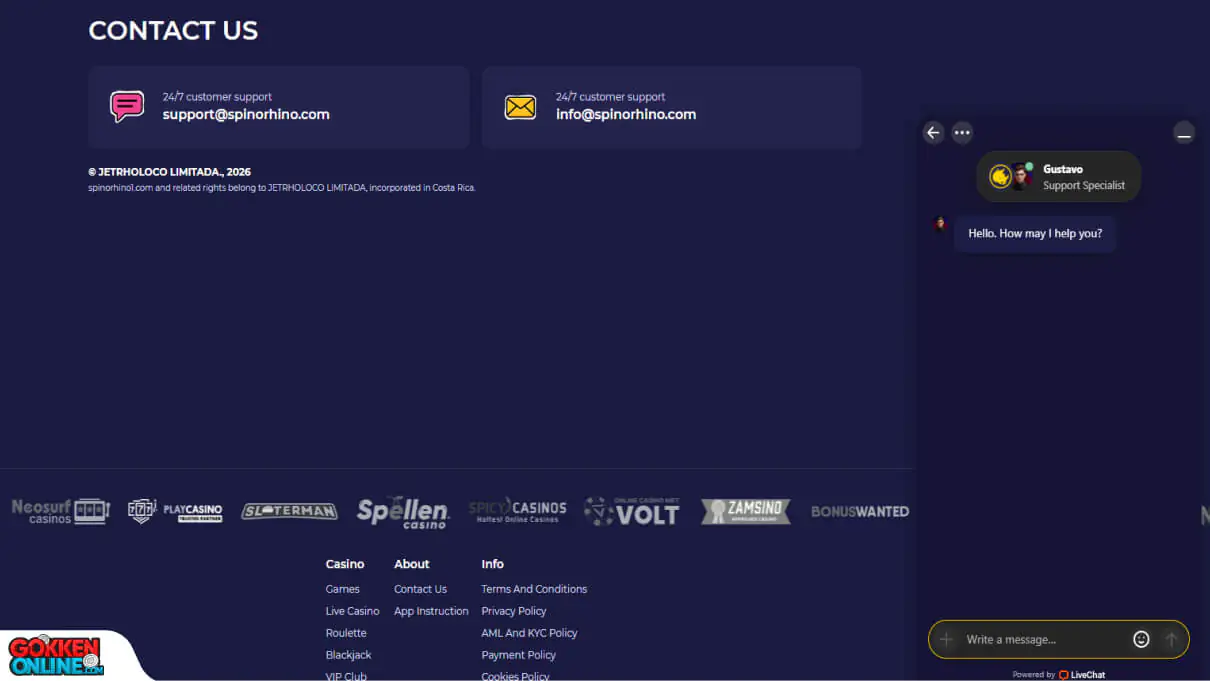Click Gustavo's avatar beside the greeting message
The image size is (1210, 681).
click(x=938, y=224)
